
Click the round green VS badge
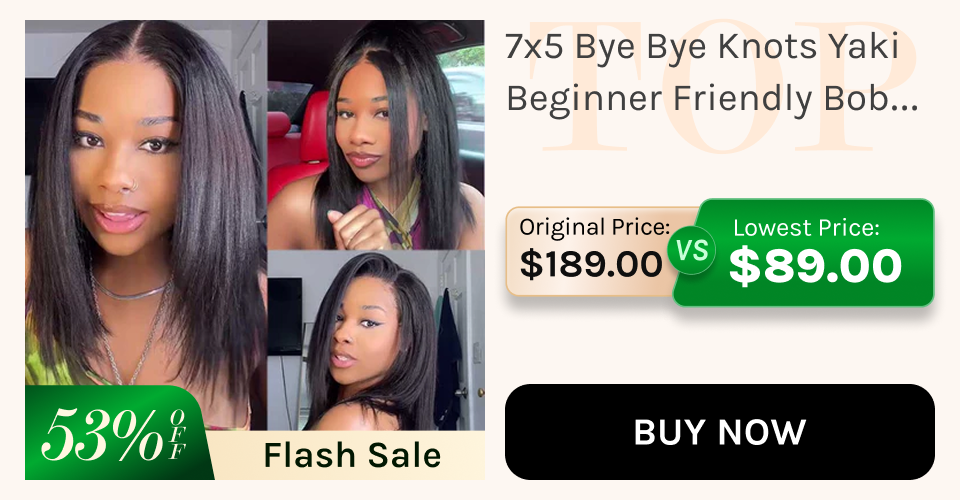(692, 250)
